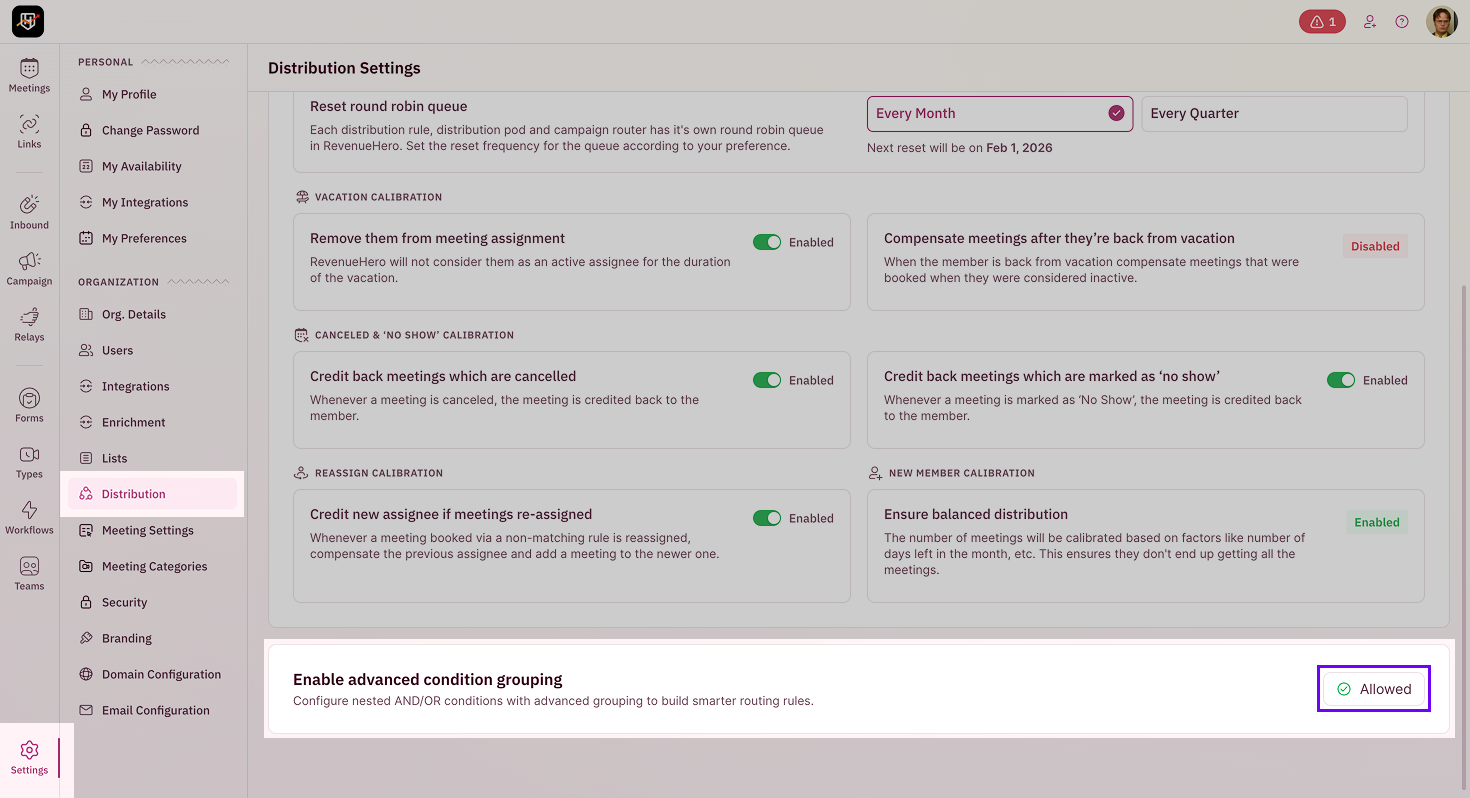Open the Relays section
The height and width of the screenshot is (798, 1470).
pos(29,323)
